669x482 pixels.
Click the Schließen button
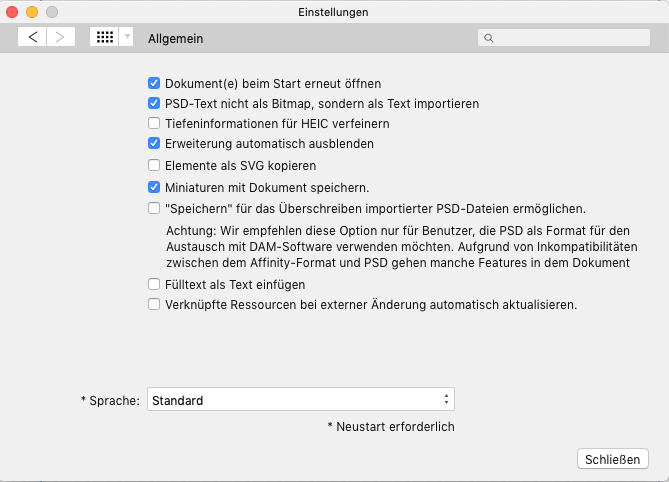point(612,459)
